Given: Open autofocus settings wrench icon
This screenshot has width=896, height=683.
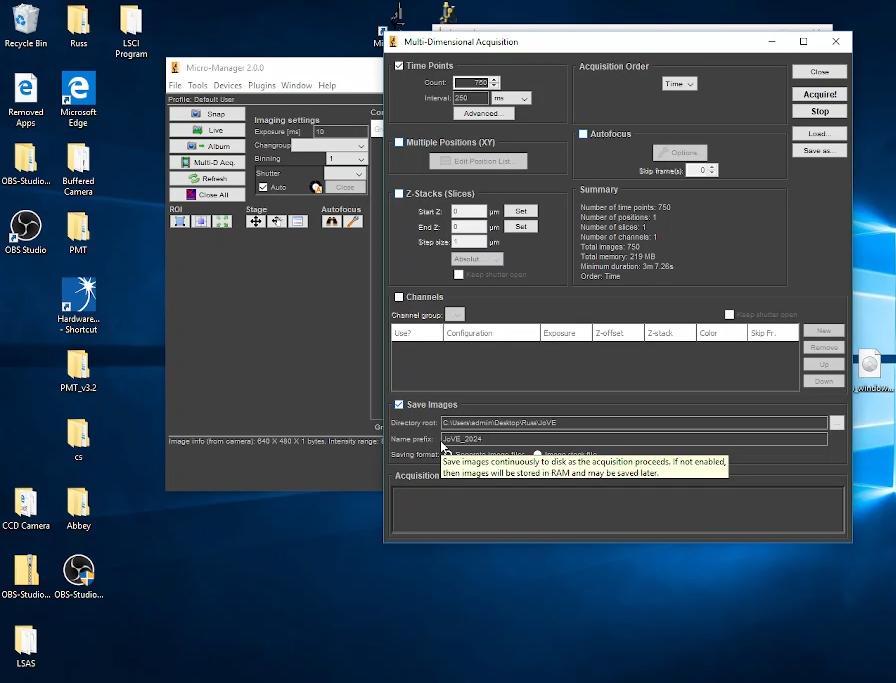Looking at the screenshot, I should pos(352,222).
